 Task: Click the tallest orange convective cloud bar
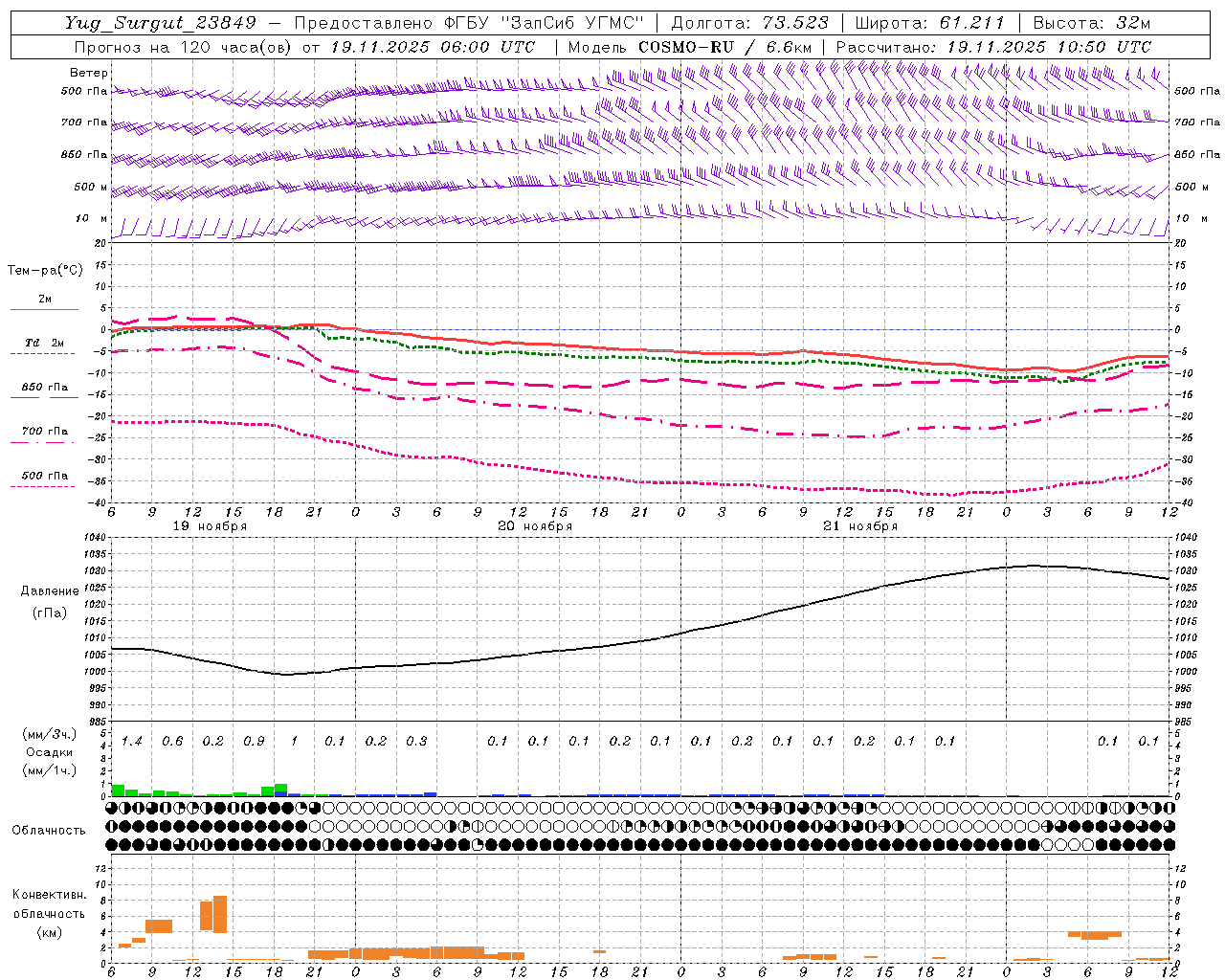pos(220,914)
